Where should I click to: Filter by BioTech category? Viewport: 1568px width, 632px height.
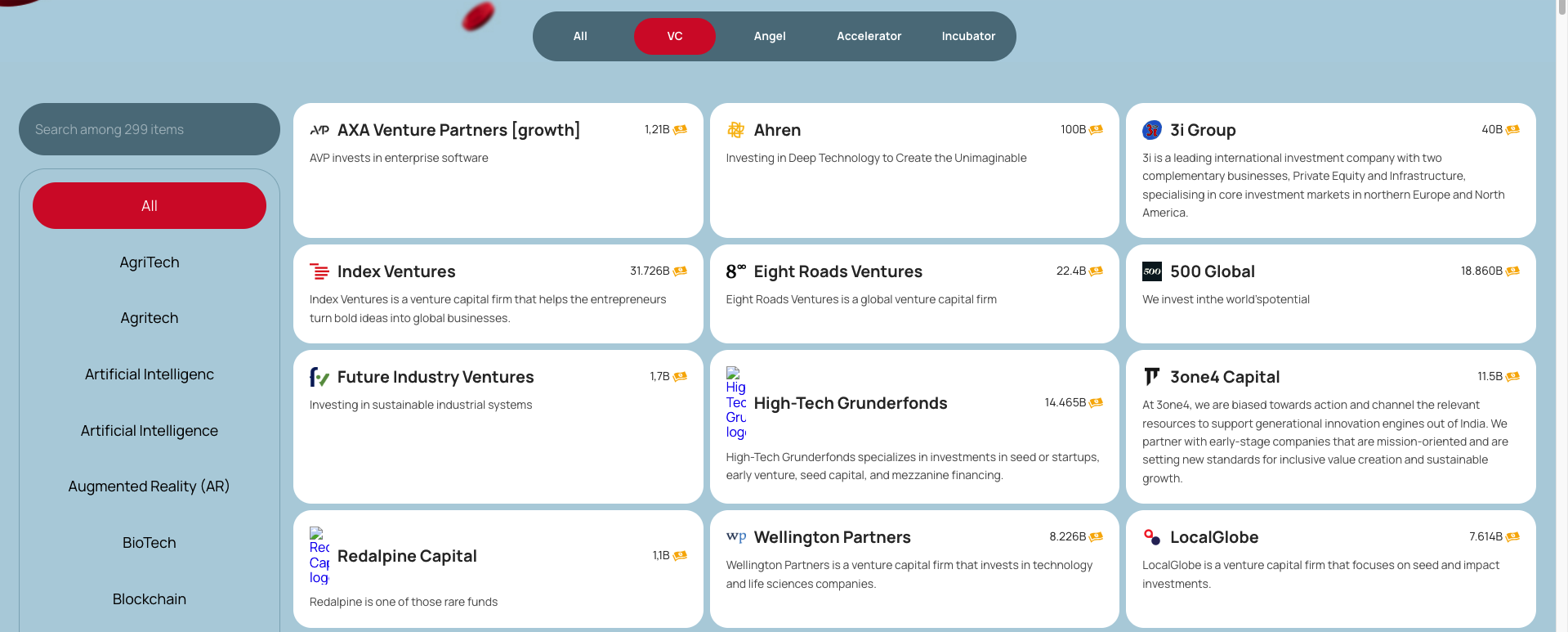[150, 543]
